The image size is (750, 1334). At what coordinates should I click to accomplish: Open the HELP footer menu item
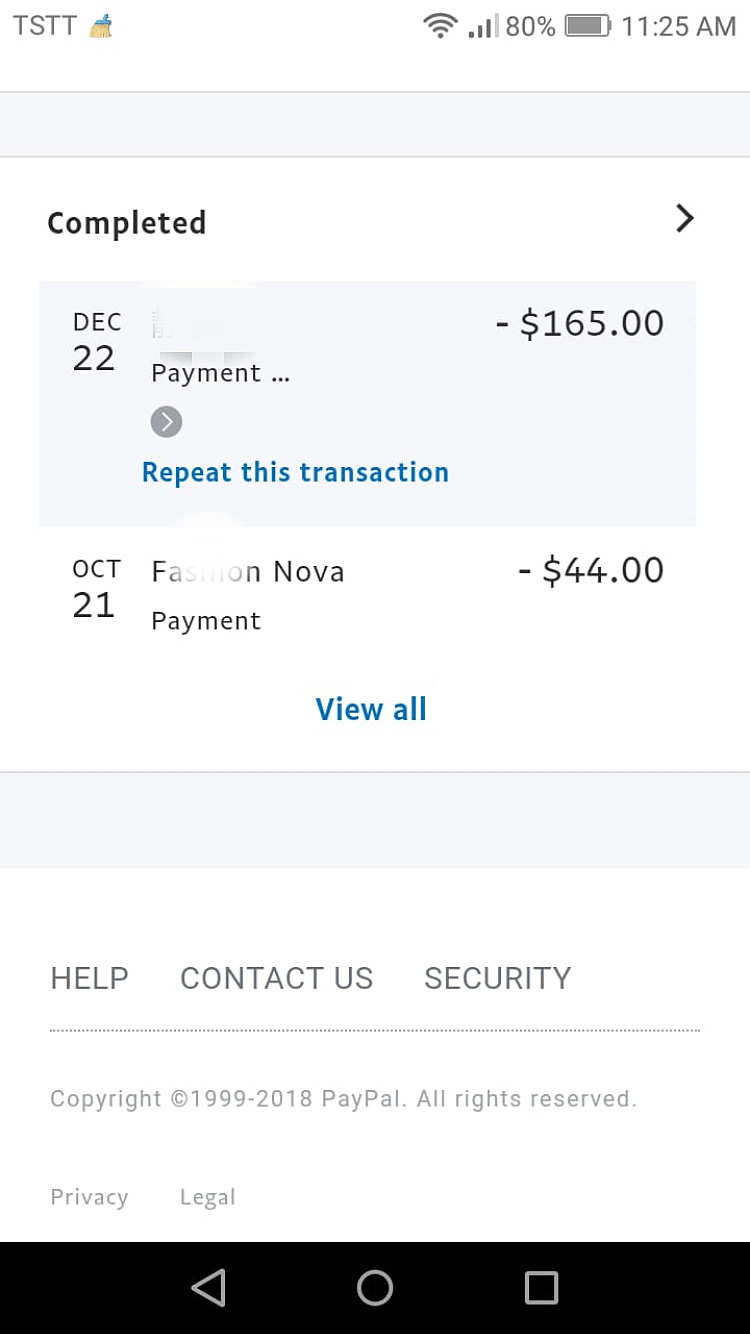click(x=89, y=978)
